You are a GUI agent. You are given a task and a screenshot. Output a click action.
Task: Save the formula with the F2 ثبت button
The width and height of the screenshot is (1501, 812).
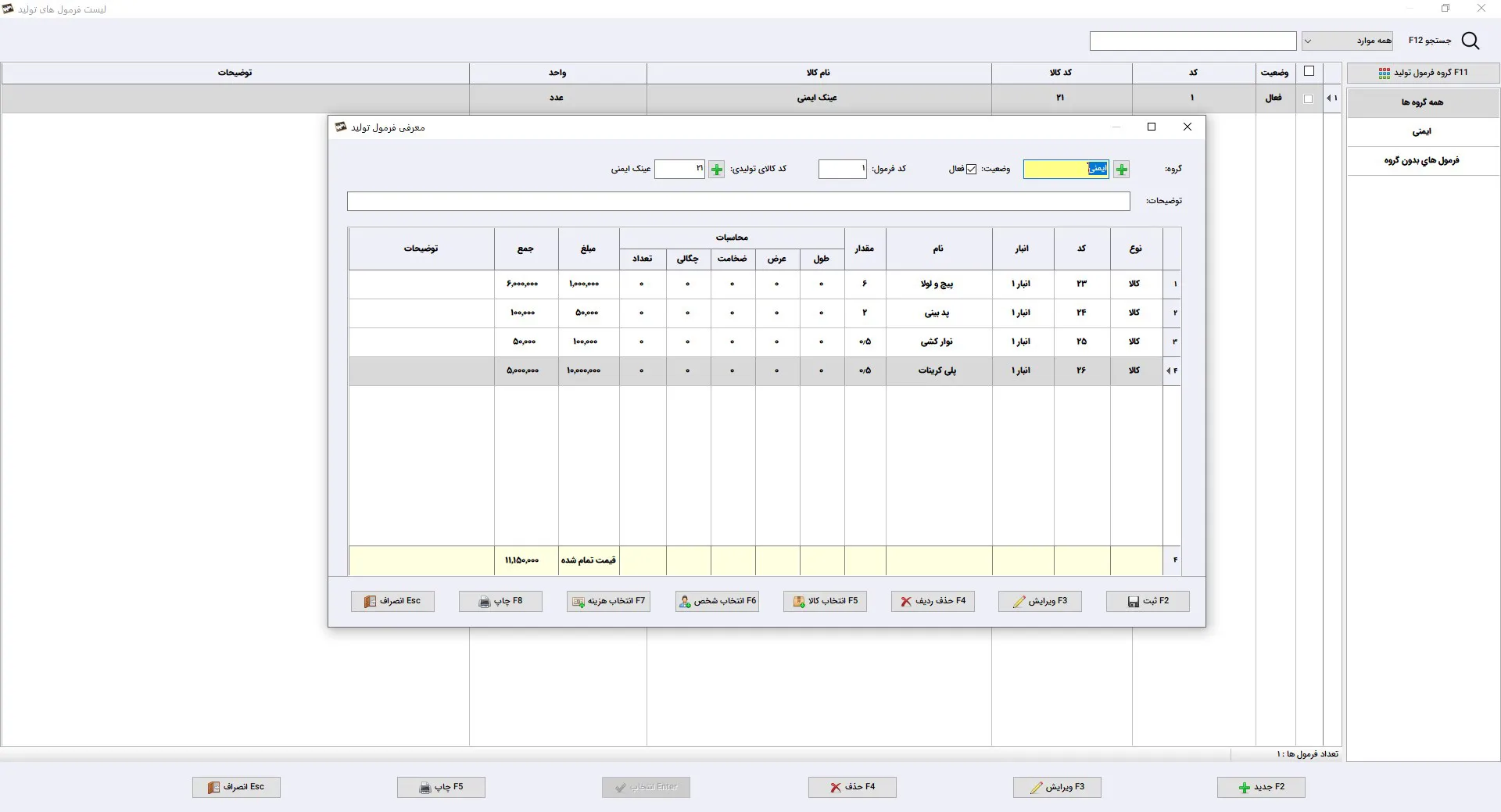(x=1148, y=601)
